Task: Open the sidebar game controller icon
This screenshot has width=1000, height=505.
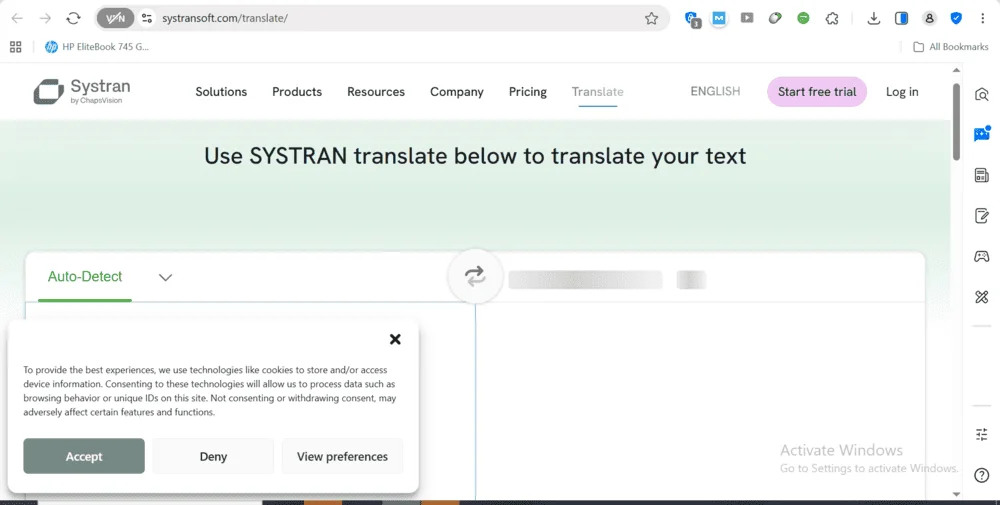Action: click(982, 256)
